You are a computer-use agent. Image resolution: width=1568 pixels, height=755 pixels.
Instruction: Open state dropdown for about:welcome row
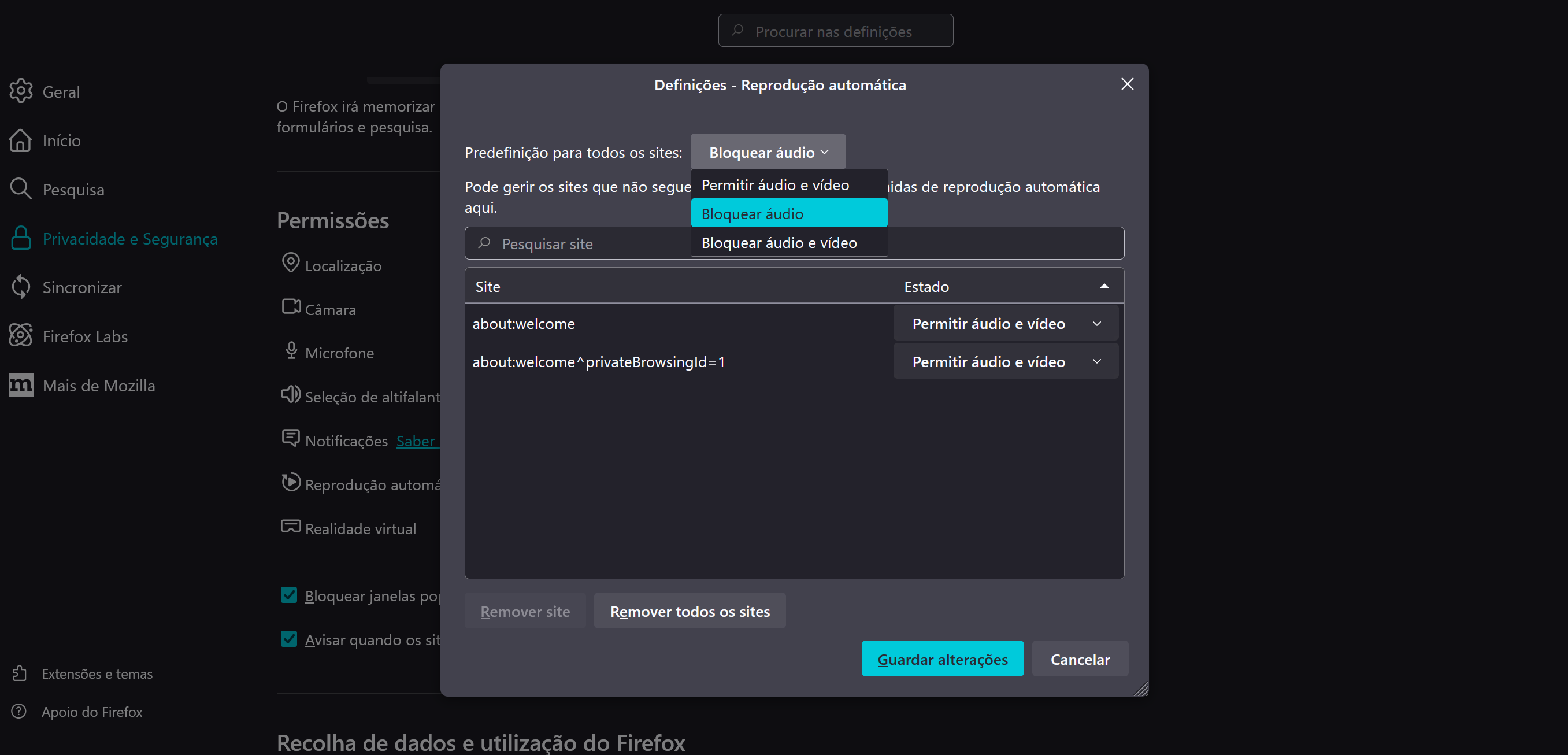tap(1006, 323)
